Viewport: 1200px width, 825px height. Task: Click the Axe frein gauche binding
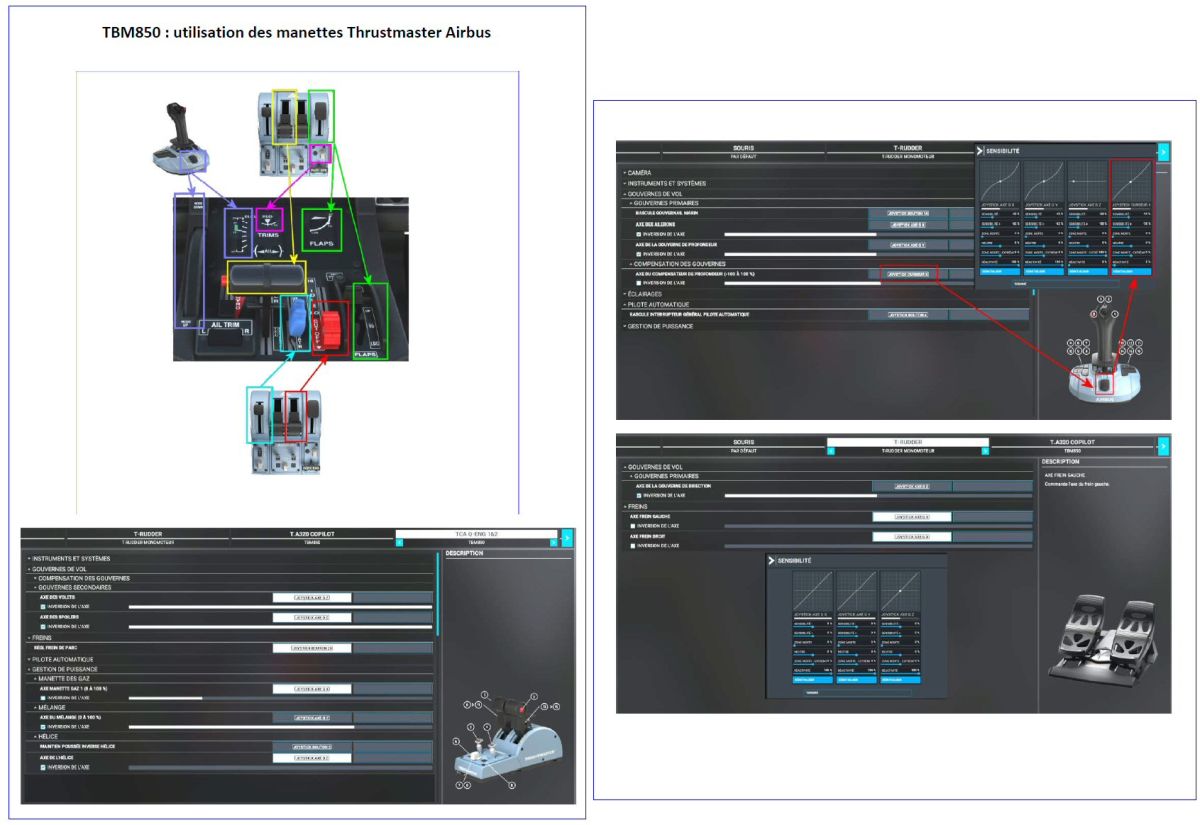pos(912,517)
